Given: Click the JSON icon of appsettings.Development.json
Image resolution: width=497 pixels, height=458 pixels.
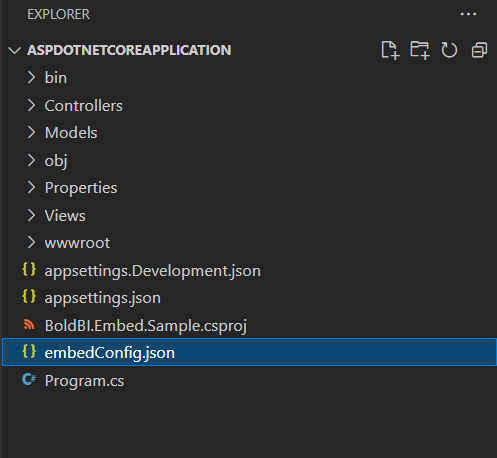Looking at the screenshot, I should pyautogui.click(x=29, y=269).
